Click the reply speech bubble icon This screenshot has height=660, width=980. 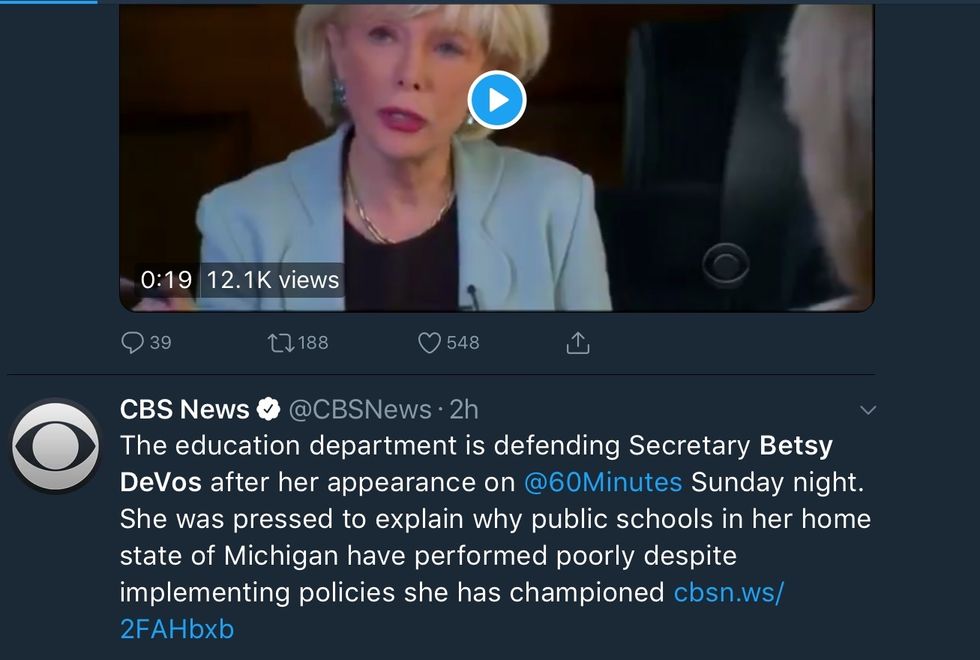tap(132, 343)
